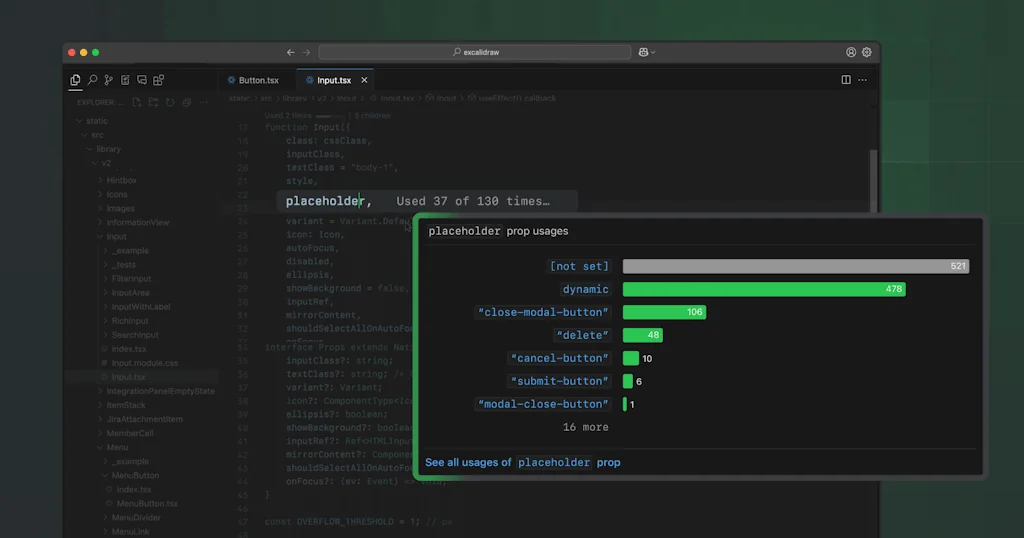Switch to the Button.tsx tab
Screen dimensions: 1024x538
(258, 80)
